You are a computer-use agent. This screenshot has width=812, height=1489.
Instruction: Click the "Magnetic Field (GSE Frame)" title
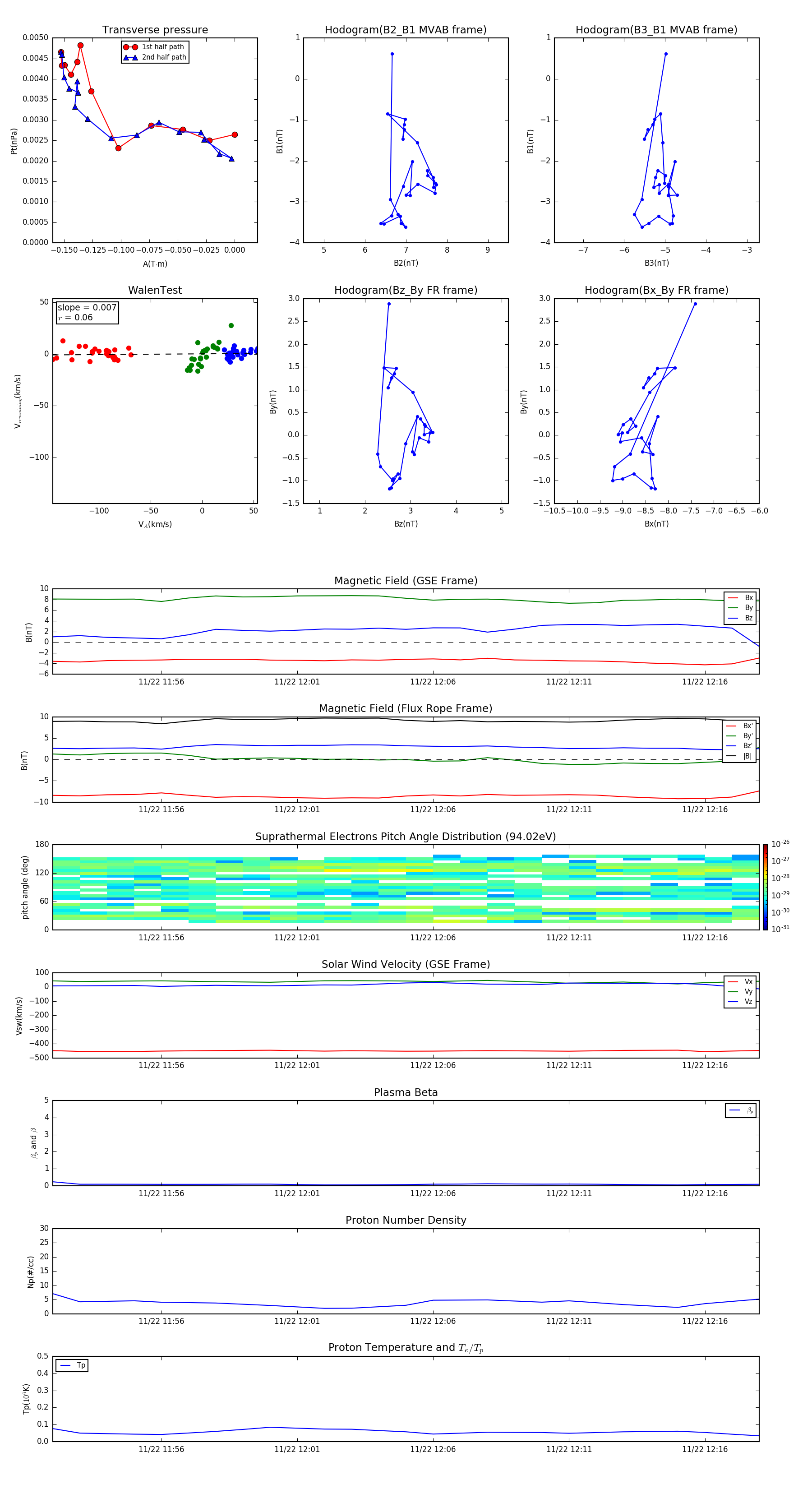[406, 581]
